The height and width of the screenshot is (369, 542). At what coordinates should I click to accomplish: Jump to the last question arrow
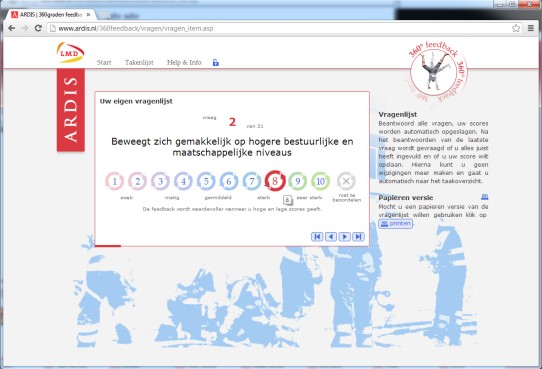[358, 237]
